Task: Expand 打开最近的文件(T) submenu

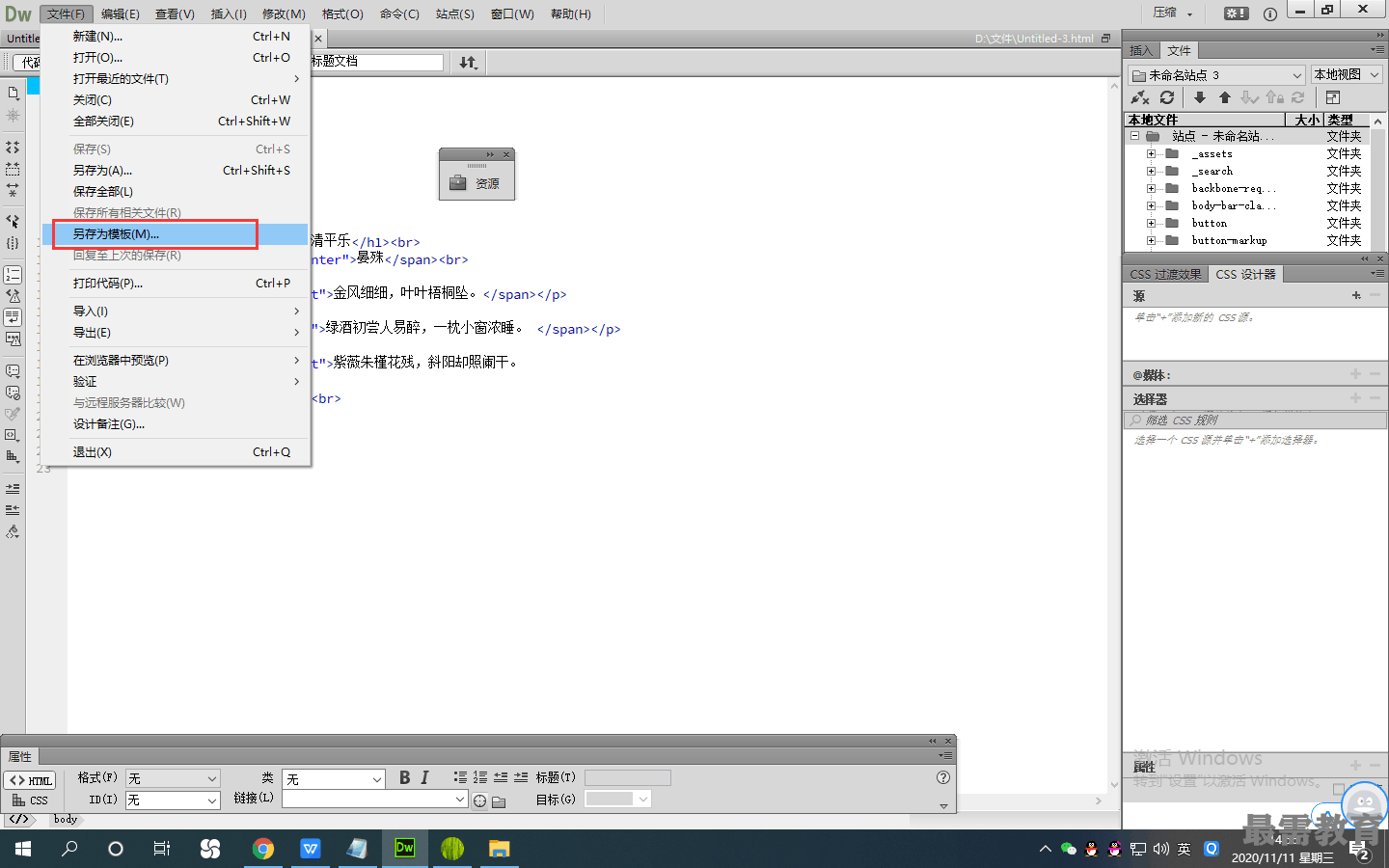Action: tap(176, 79)
